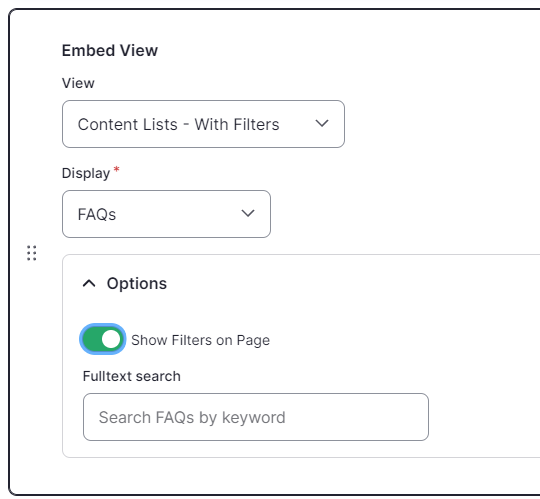Image resolution: width=540 pixels, height=499 pixels.
Task: Open the Display dropdown showing FAQs
Action: point(166,214)
